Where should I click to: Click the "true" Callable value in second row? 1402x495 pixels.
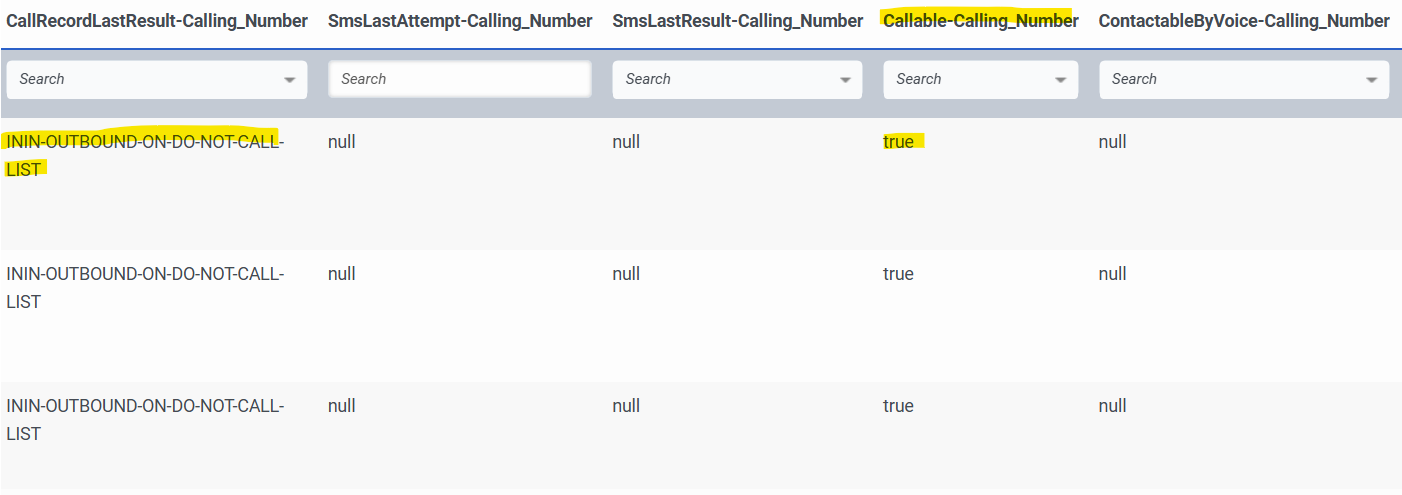pyautogui.click(x=898, y=274)
